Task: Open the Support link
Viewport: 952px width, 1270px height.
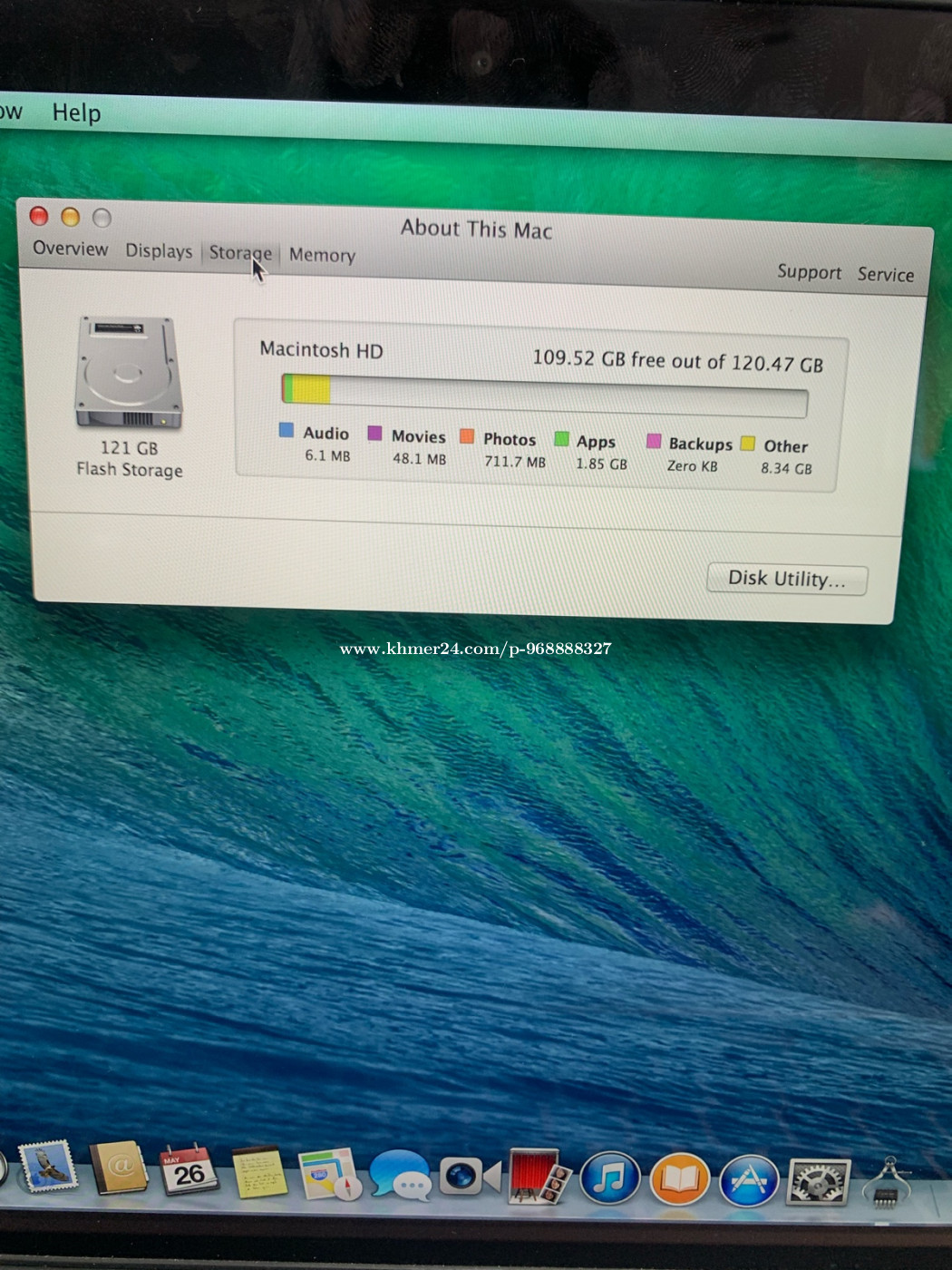Action: click(809, 272)
